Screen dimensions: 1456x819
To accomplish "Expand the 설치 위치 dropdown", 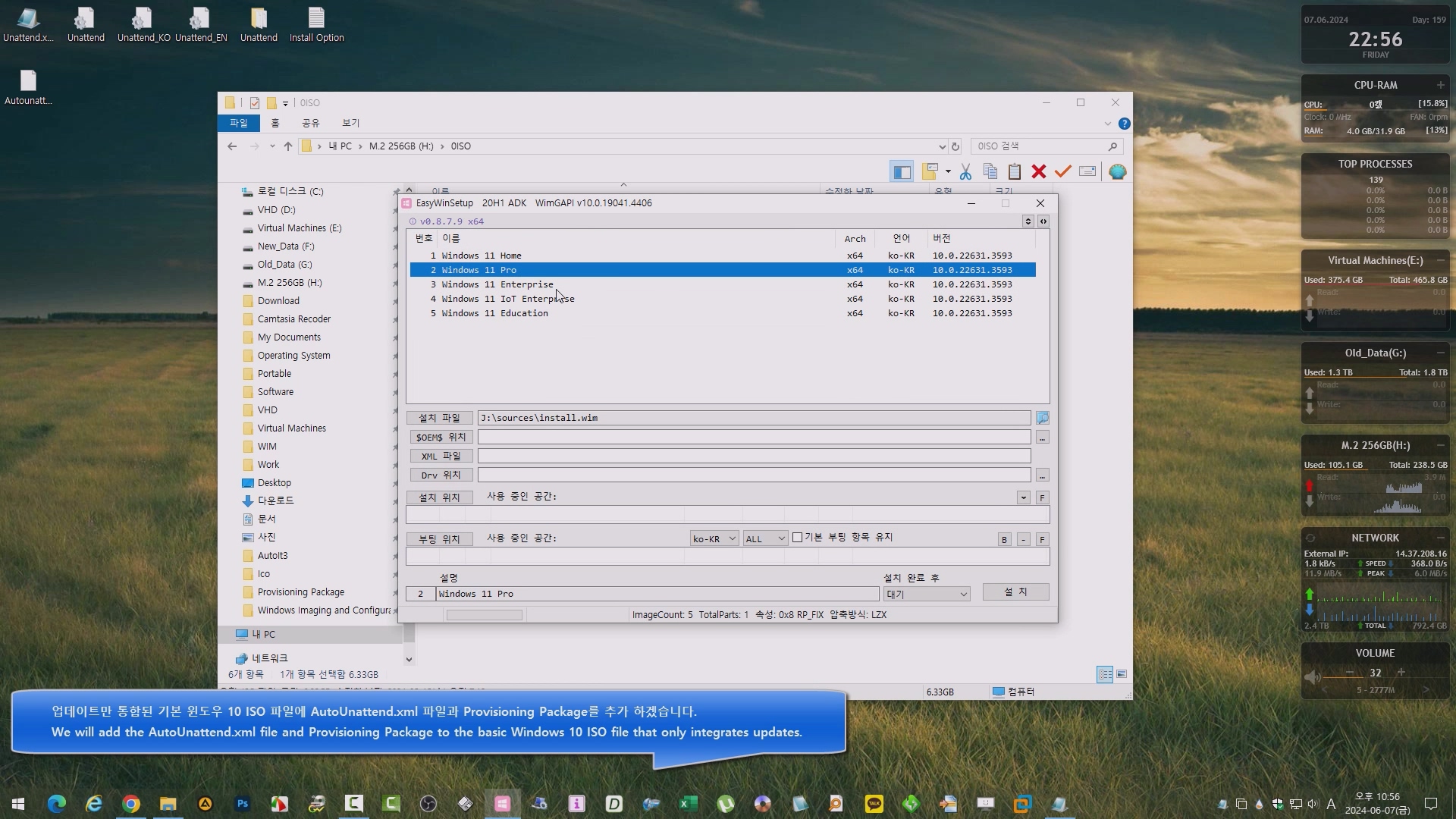I will (1022, 497).
